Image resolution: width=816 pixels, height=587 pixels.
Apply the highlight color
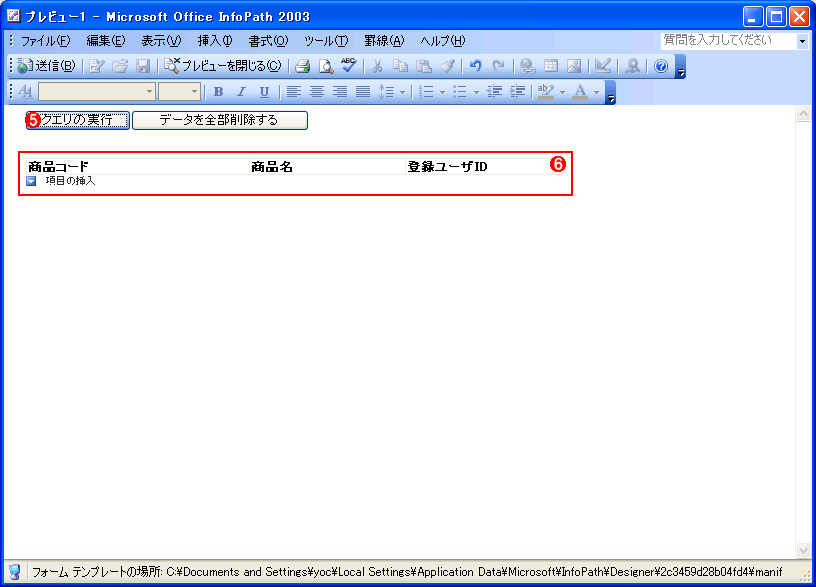point(545,92)
